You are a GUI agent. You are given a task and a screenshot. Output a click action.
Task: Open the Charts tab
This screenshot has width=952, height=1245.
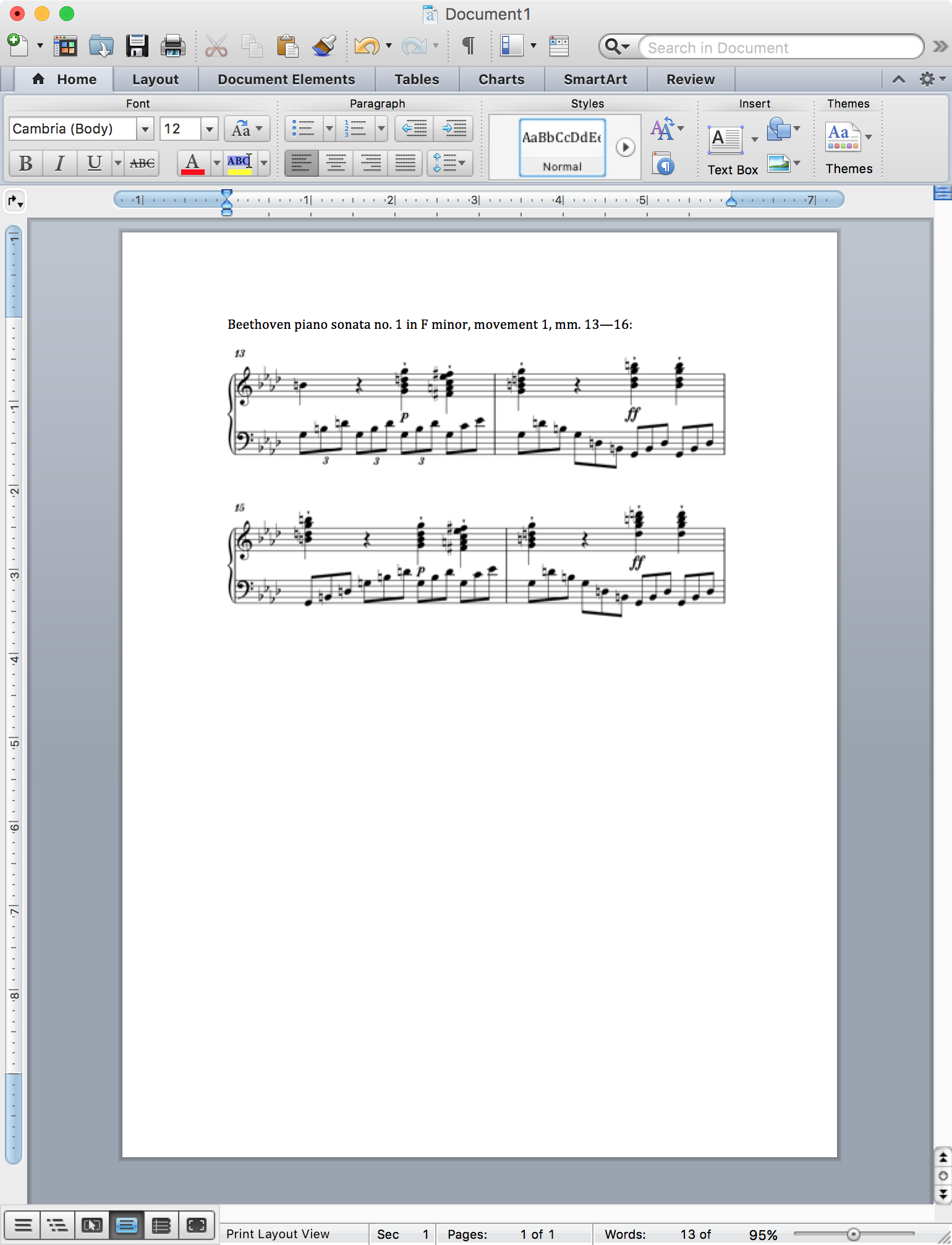501,79
